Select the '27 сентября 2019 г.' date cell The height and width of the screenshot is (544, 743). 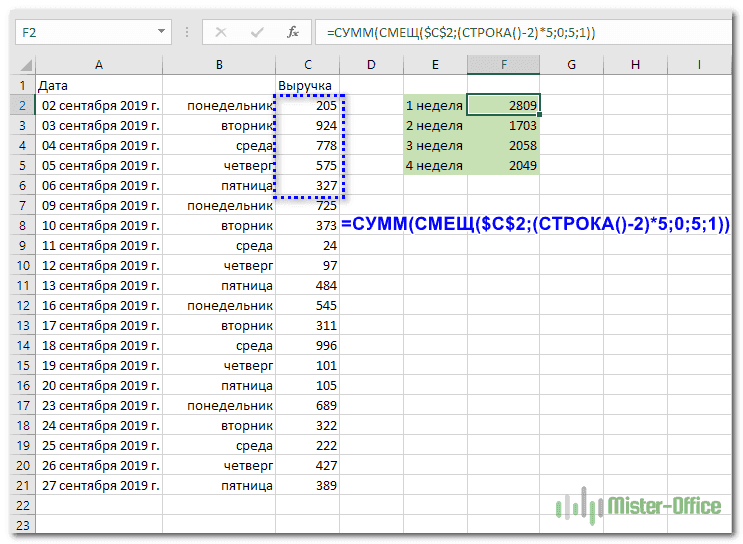pyautogui.click(x=98, y=485)
